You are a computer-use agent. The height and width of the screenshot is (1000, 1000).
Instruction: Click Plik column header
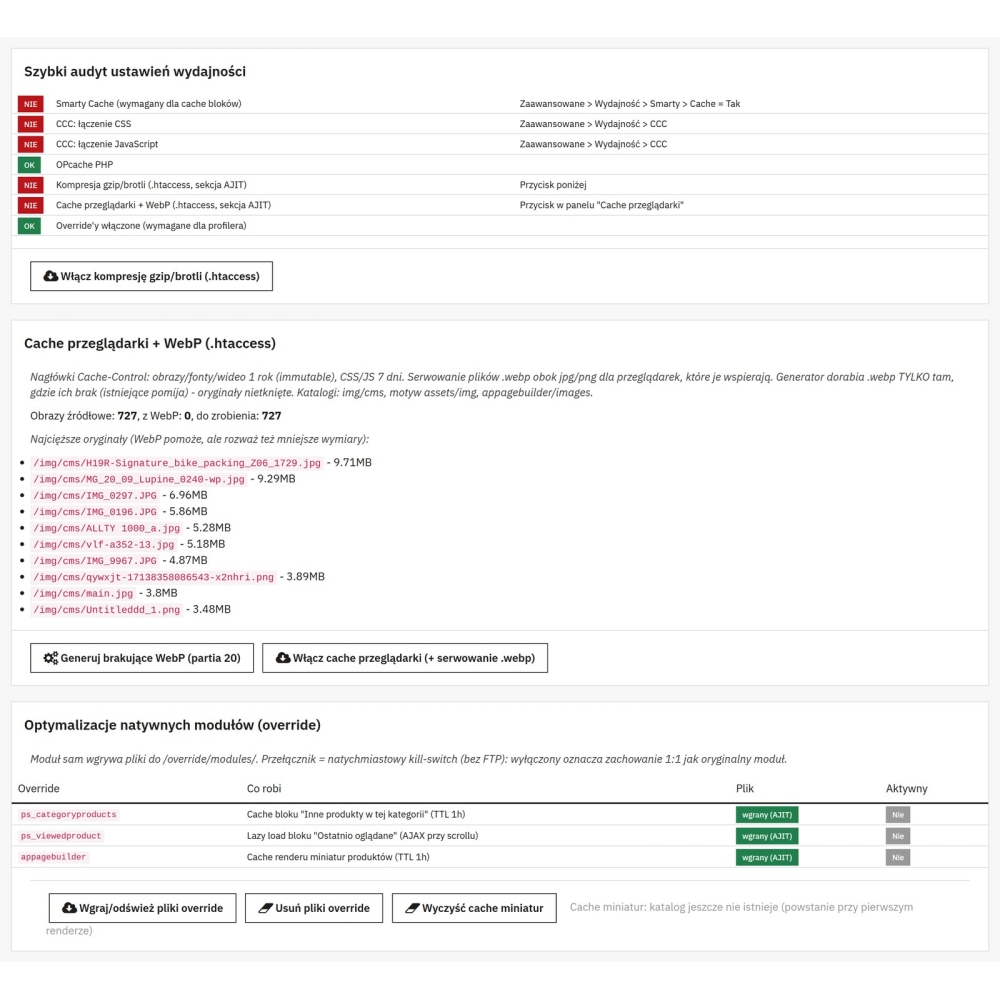pos(744,788)
